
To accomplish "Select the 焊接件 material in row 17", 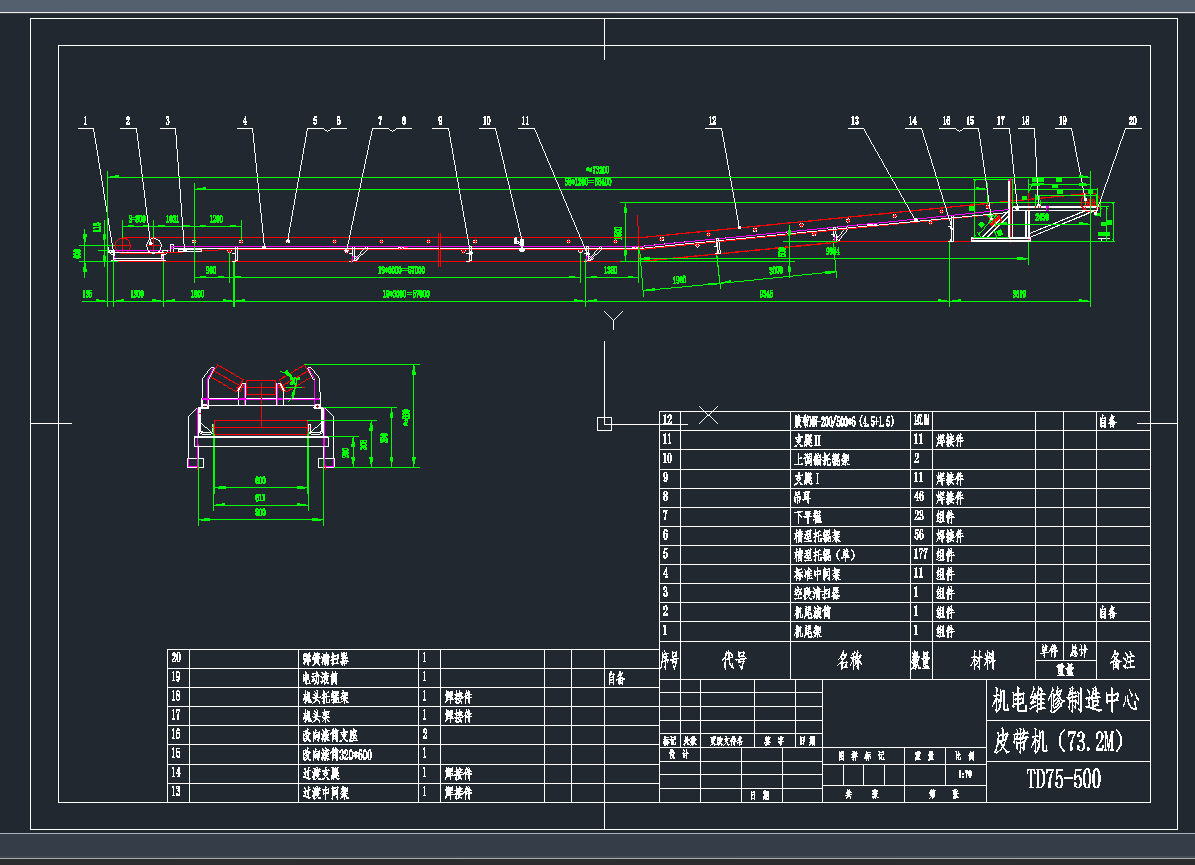I will 458,716.
